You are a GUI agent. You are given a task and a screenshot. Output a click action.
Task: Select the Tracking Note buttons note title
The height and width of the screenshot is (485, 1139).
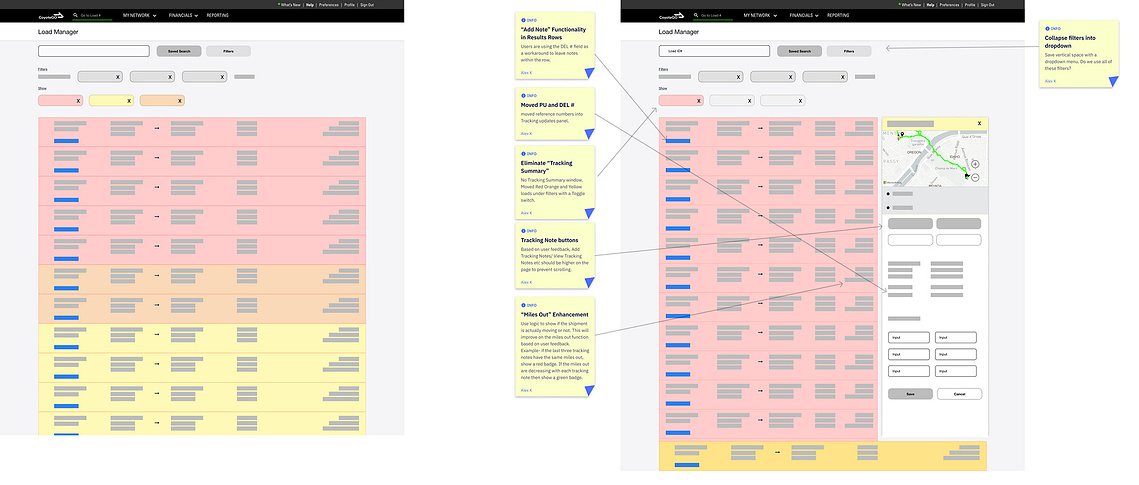(551, 240)
